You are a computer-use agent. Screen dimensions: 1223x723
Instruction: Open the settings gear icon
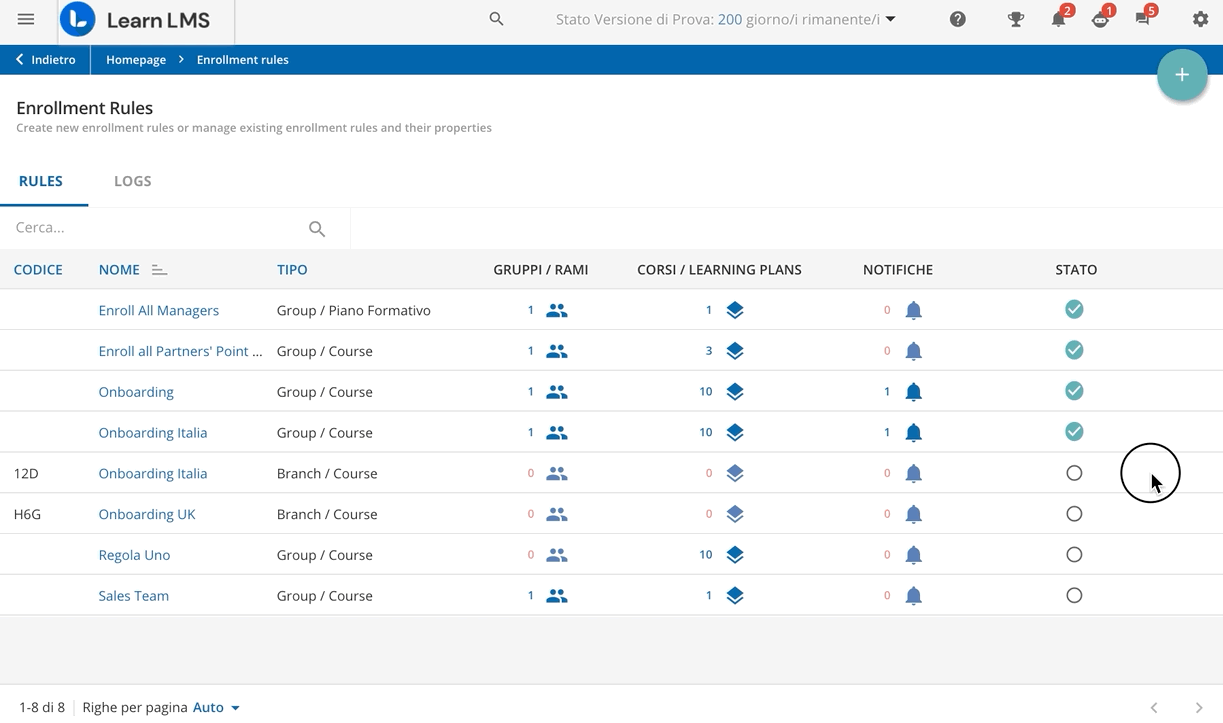coord(1200,19)
